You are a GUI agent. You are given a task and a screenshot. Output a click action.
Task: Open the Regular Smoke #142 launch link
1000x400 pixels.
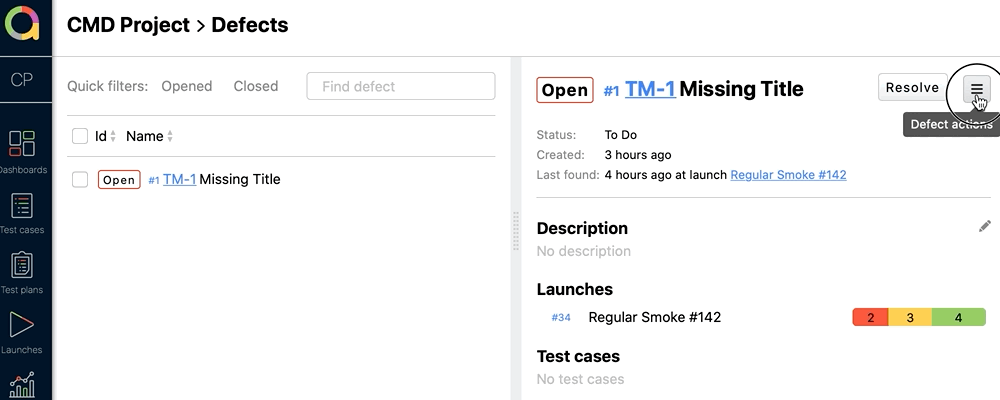coord(788,175)
